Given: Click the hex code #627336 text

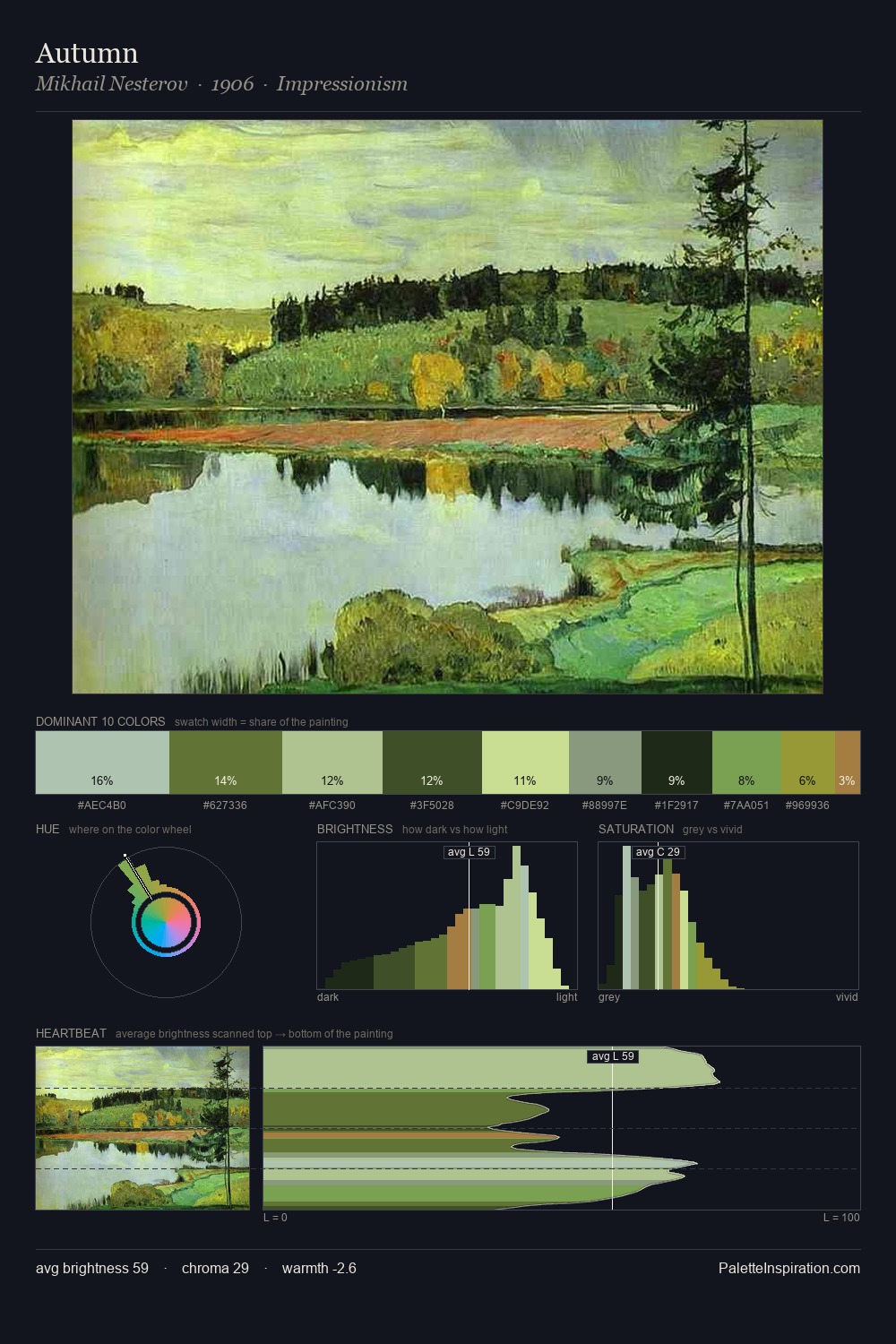Looking at the screenshot, I should [225, 805].
